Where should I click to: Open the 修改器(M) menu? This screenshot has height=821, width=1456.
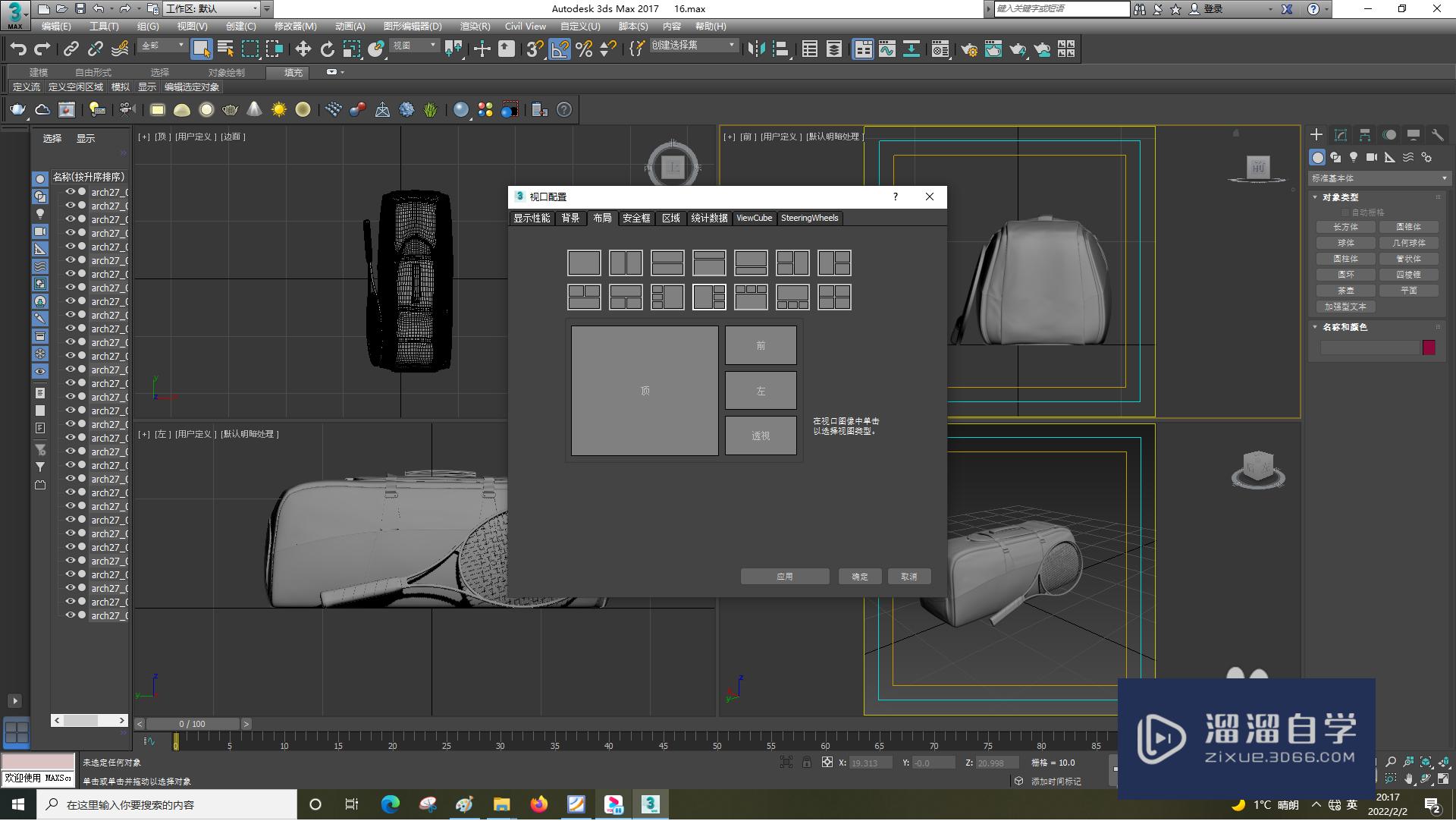[295, 27]
